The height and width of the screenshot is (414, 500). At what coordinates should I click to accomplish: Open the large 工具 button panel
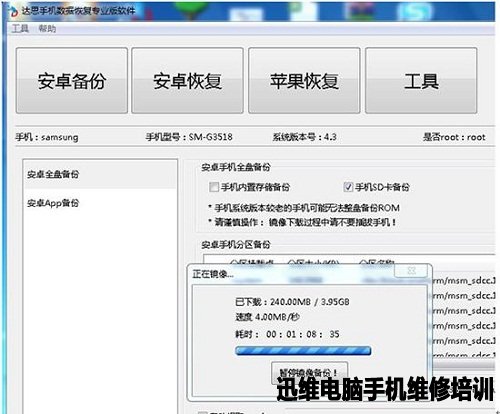click(x=421, y=80)
